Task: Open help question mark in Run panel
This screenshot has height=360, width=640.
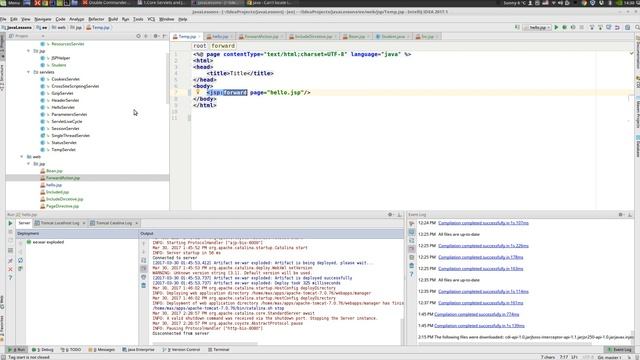Action: click(11, 278)
